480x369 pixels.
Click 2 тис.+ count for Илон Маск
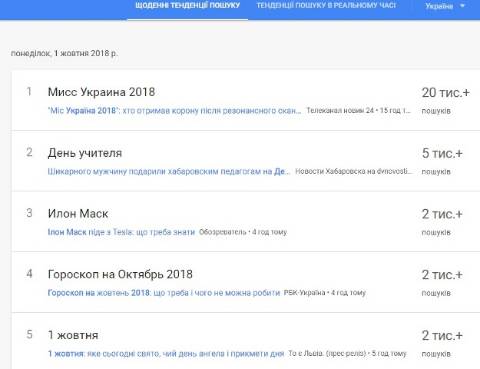(x=442, y=214)
